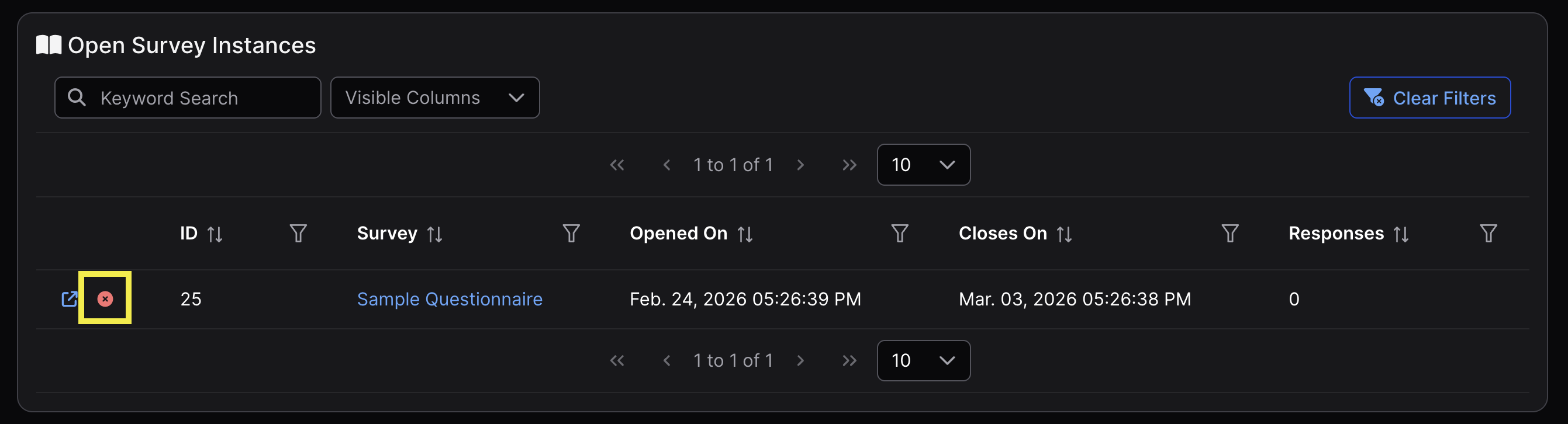Open the Survey column filter
This screenshot has height=424, width=1568.
571,234
